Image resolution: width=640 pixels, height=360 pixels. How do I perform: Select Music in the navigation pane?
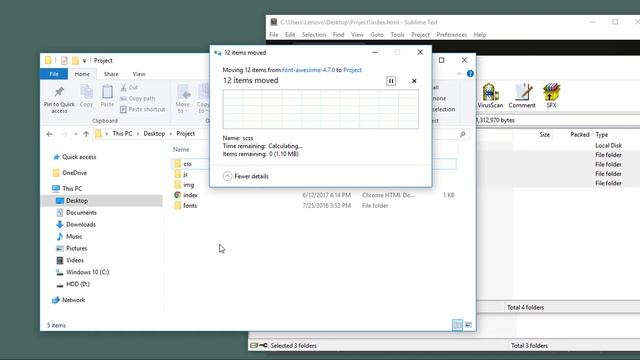click(x=69, y=236)
